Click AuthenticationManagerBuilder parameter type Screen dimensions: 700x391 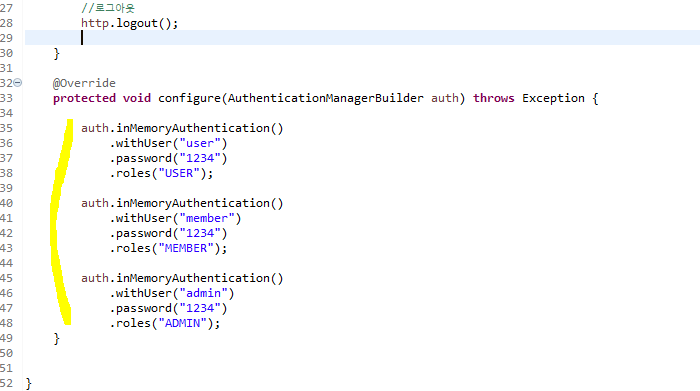point(325,98)
